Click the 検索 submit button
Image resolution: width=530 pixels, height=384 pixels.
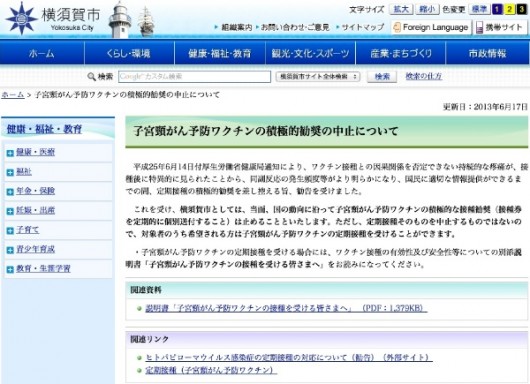[382, 77]
